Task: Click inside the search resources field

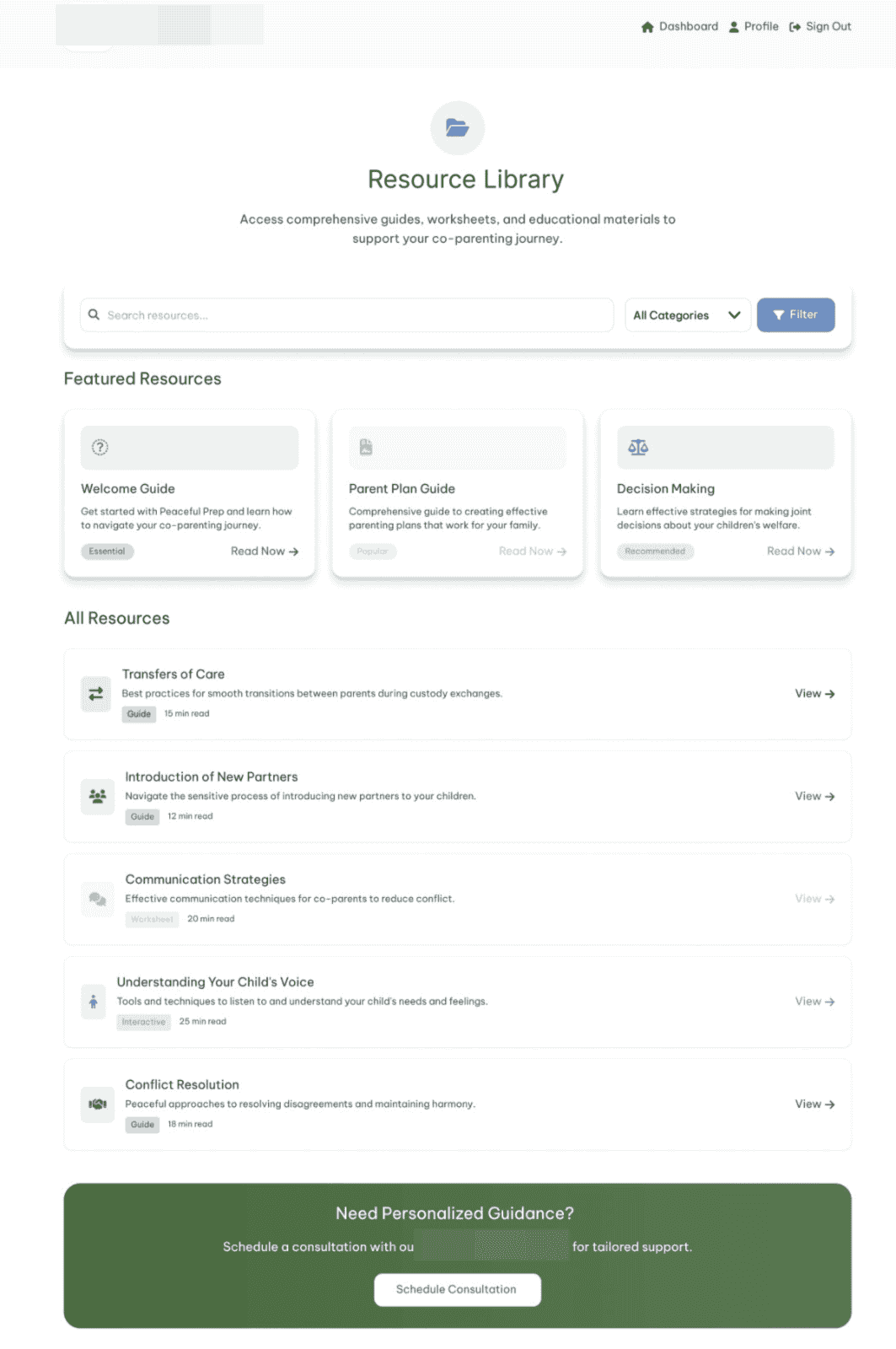Action: click(337, 314)
